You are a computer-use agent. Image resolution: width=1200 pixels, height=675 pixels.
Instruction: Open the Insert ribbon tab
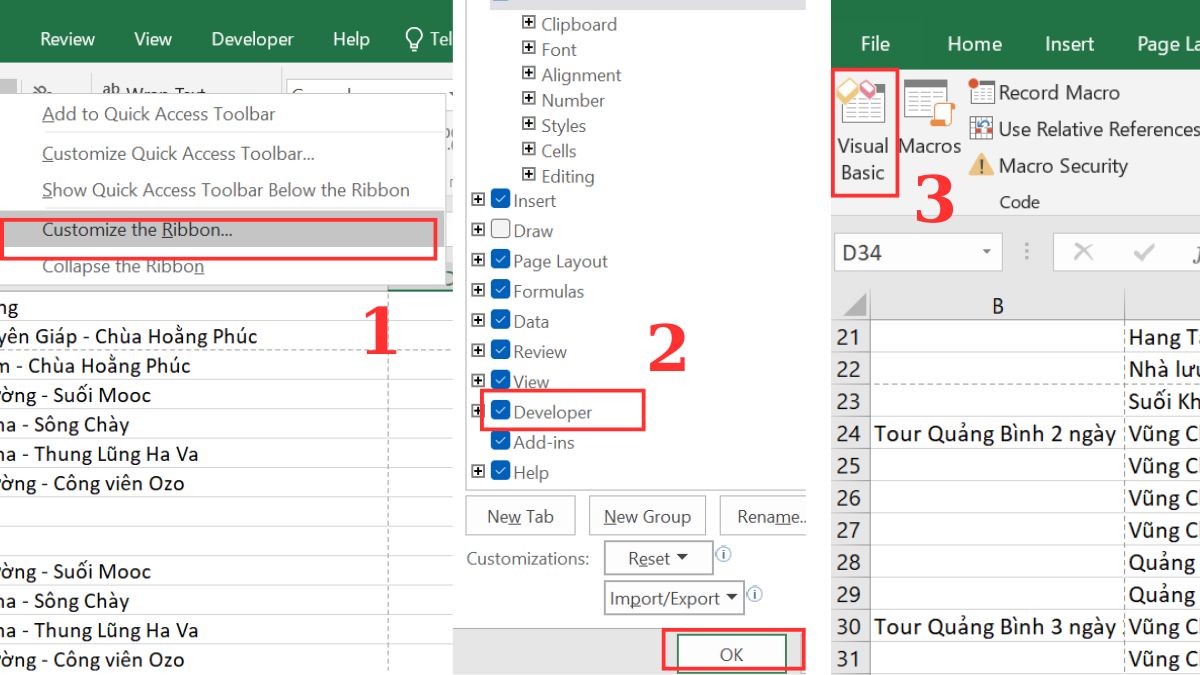[1069, 44]
